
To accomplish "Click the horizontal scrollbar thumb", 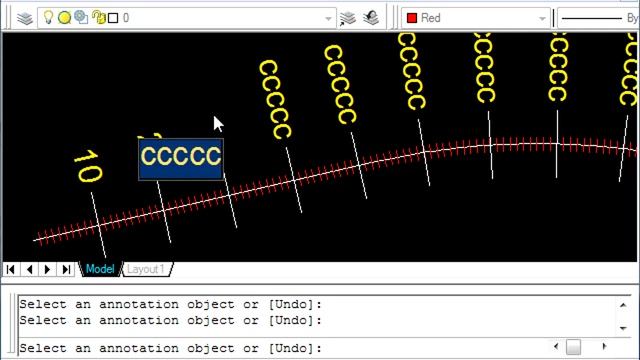I will 573,347.
